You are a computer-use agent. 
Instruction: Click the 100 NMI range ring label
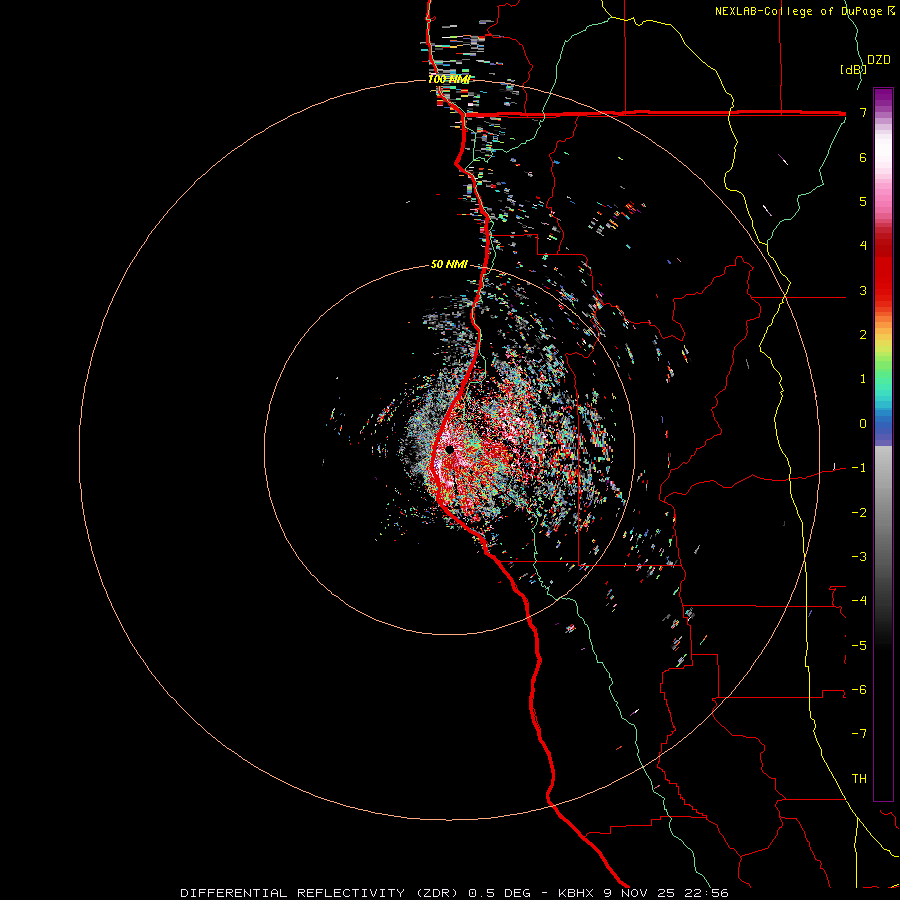[449, 79]
